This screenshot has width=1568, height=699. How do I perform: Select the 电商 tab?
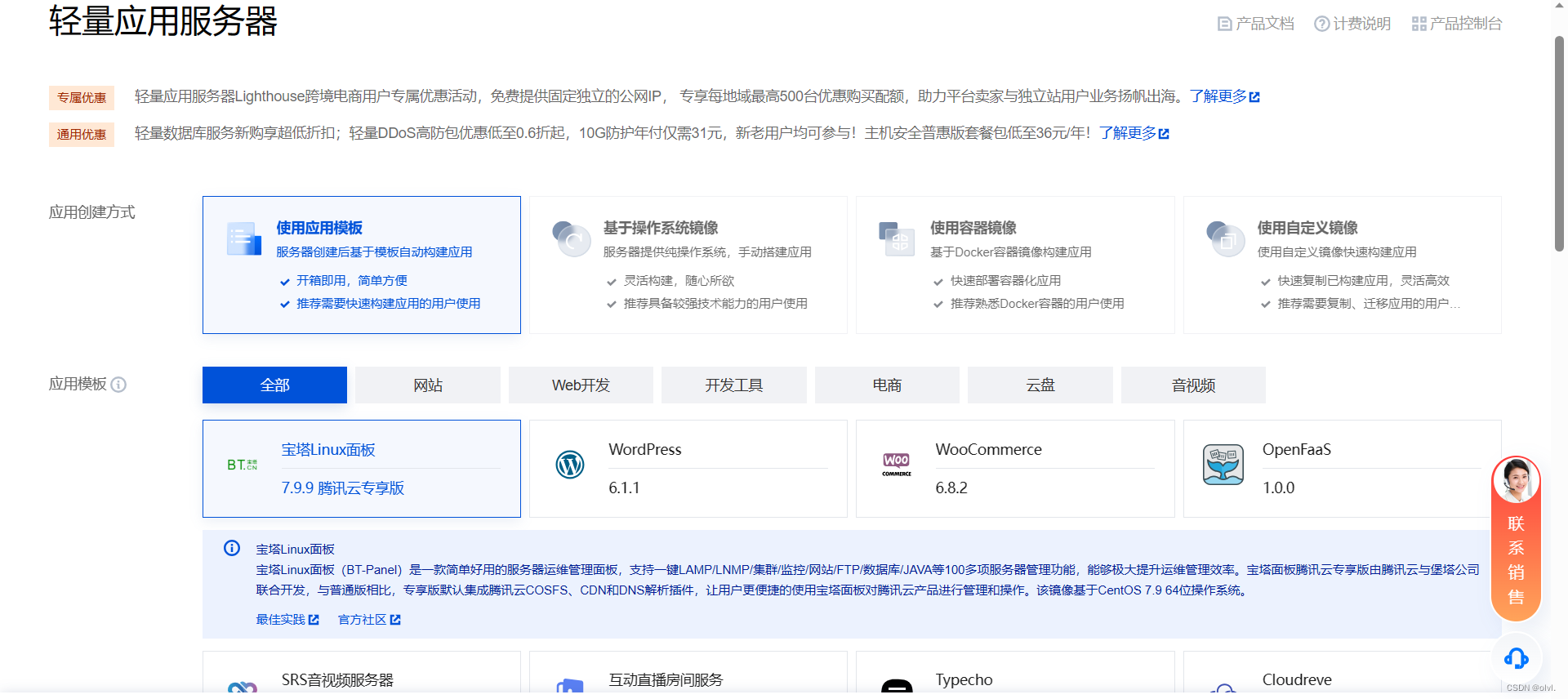tap(887, 385)
